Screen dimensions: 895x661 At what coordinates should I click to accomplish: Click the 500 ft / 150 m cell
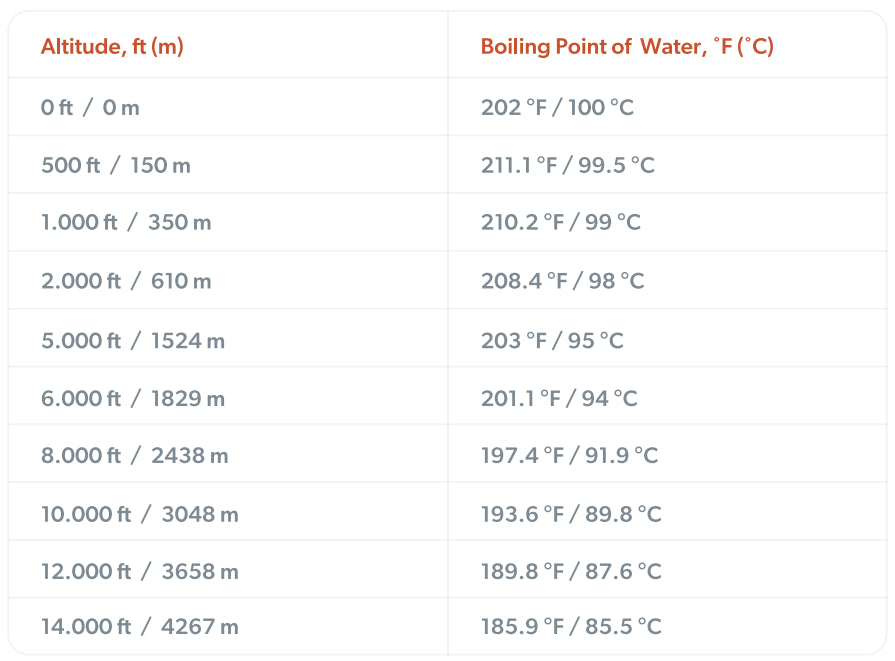pyautogui.click(x=116, y=165)
